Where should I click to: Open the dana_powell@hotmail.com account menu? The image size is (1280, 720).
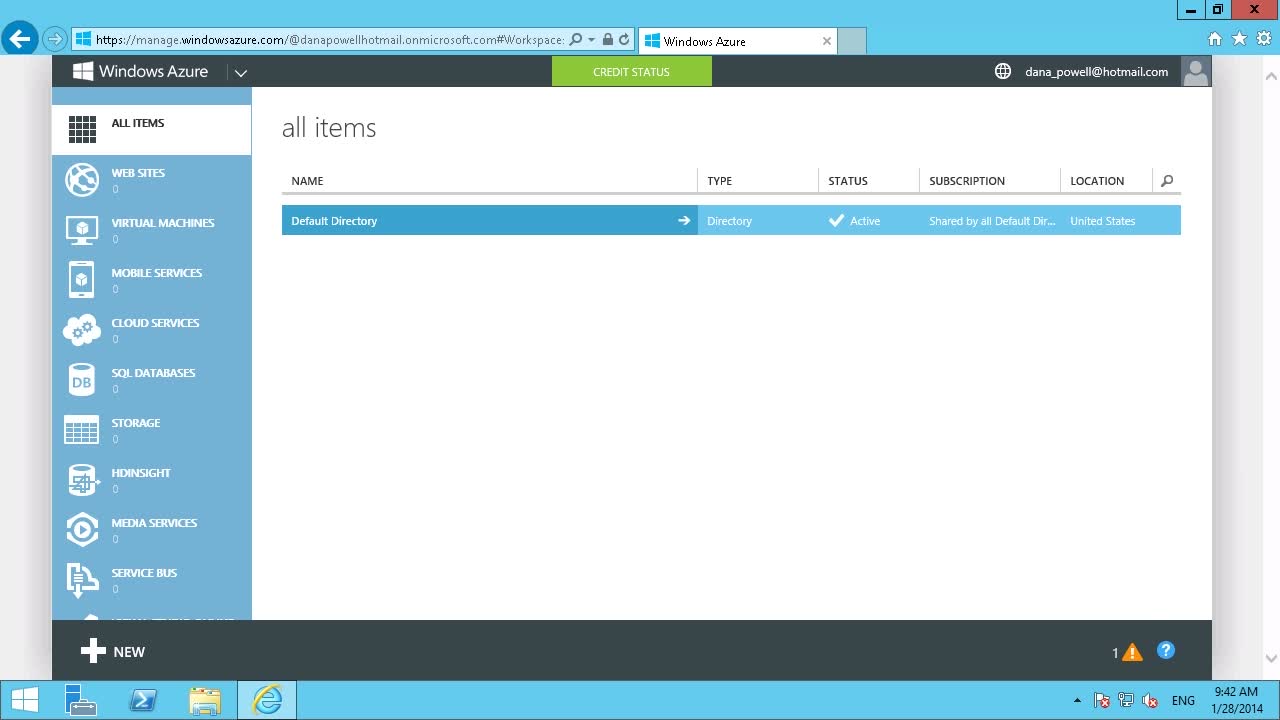coord(1096,72)
